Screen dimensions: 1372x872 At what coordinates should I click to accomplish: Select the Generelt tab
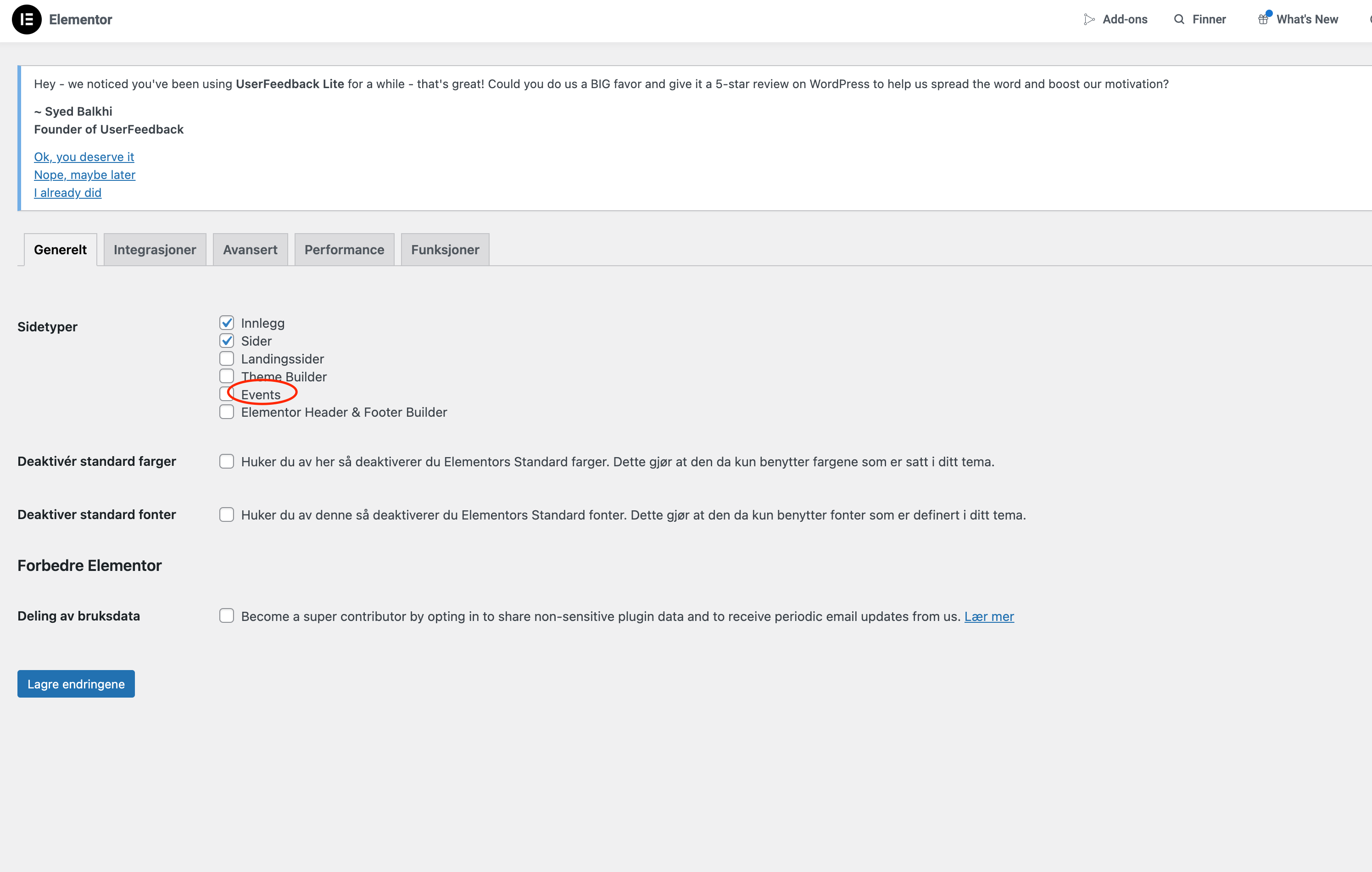point(61,250)
